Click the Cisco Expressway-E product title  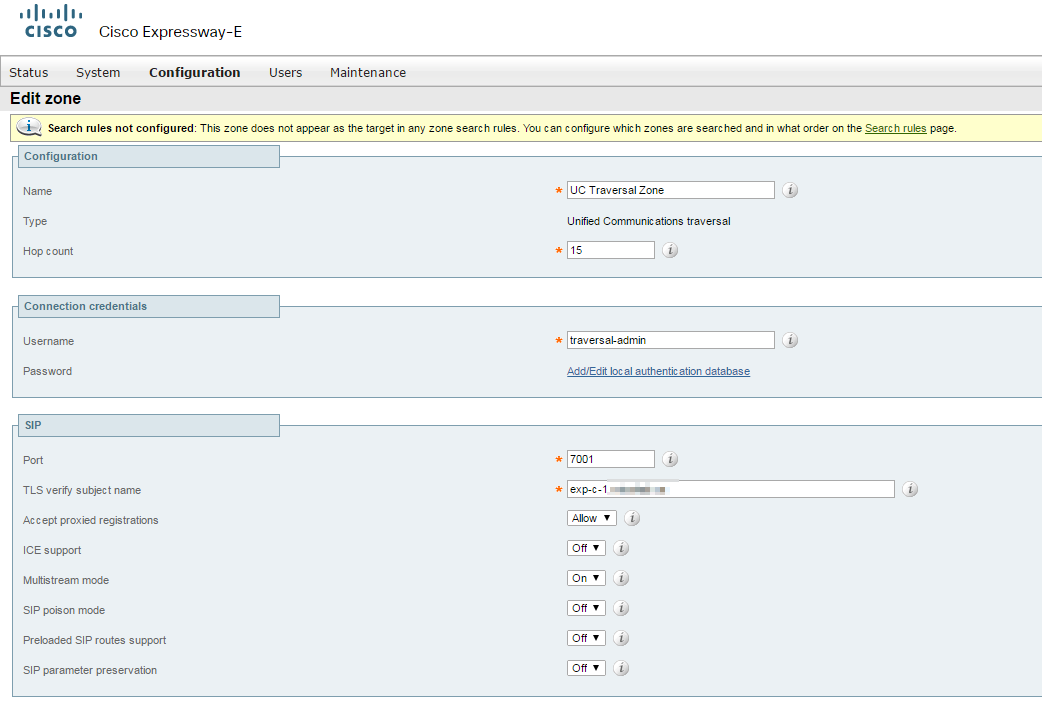(x=170, y=32)
